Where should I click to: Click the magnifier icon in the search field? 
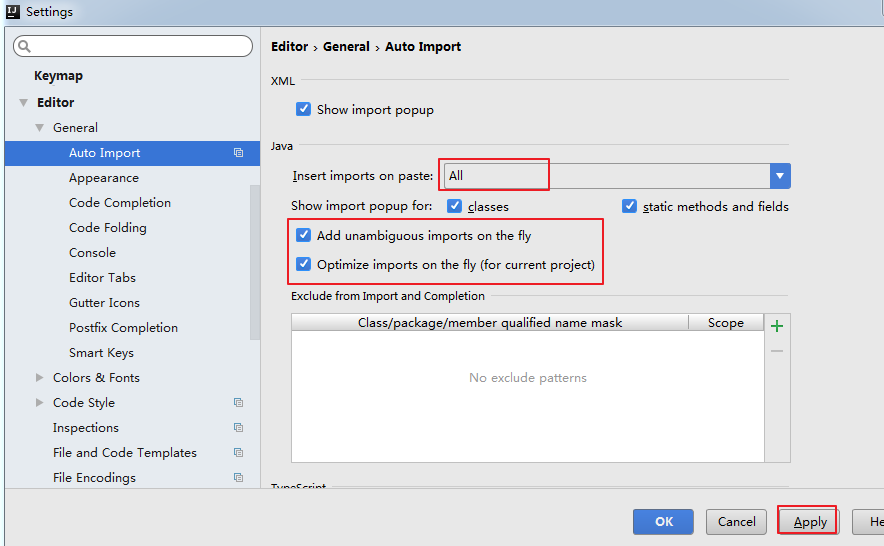24,46
